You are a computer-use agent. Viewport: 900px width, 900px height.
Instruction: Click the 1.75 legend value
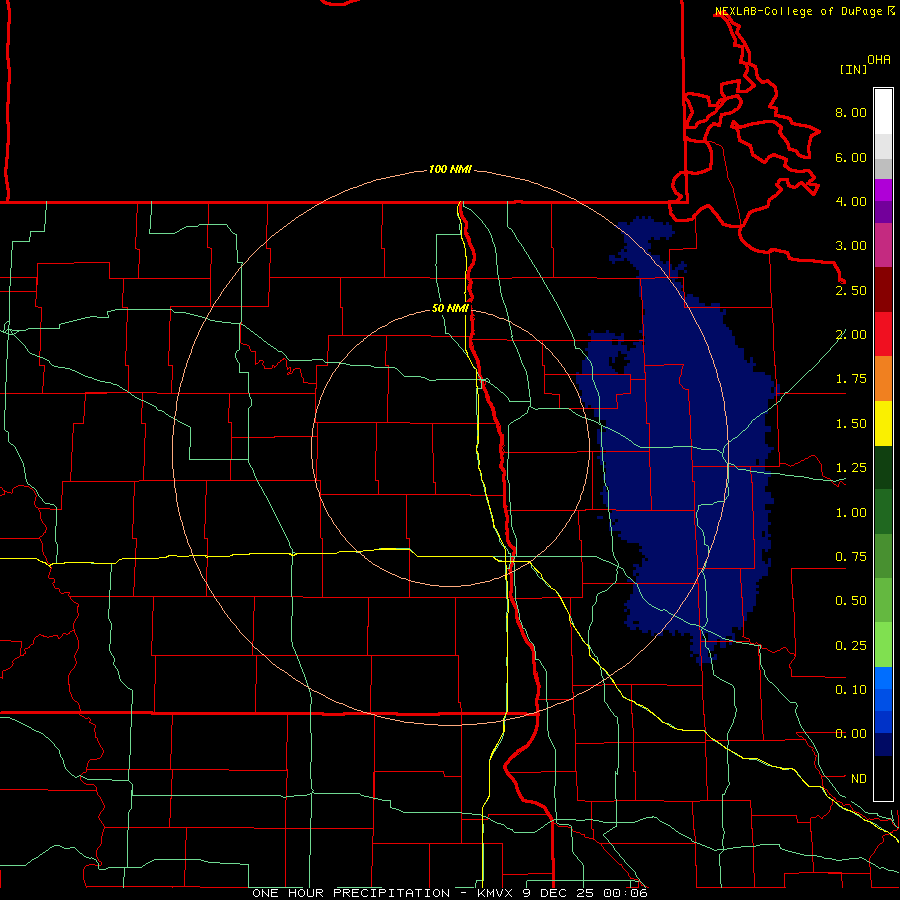tap(851, 379)
